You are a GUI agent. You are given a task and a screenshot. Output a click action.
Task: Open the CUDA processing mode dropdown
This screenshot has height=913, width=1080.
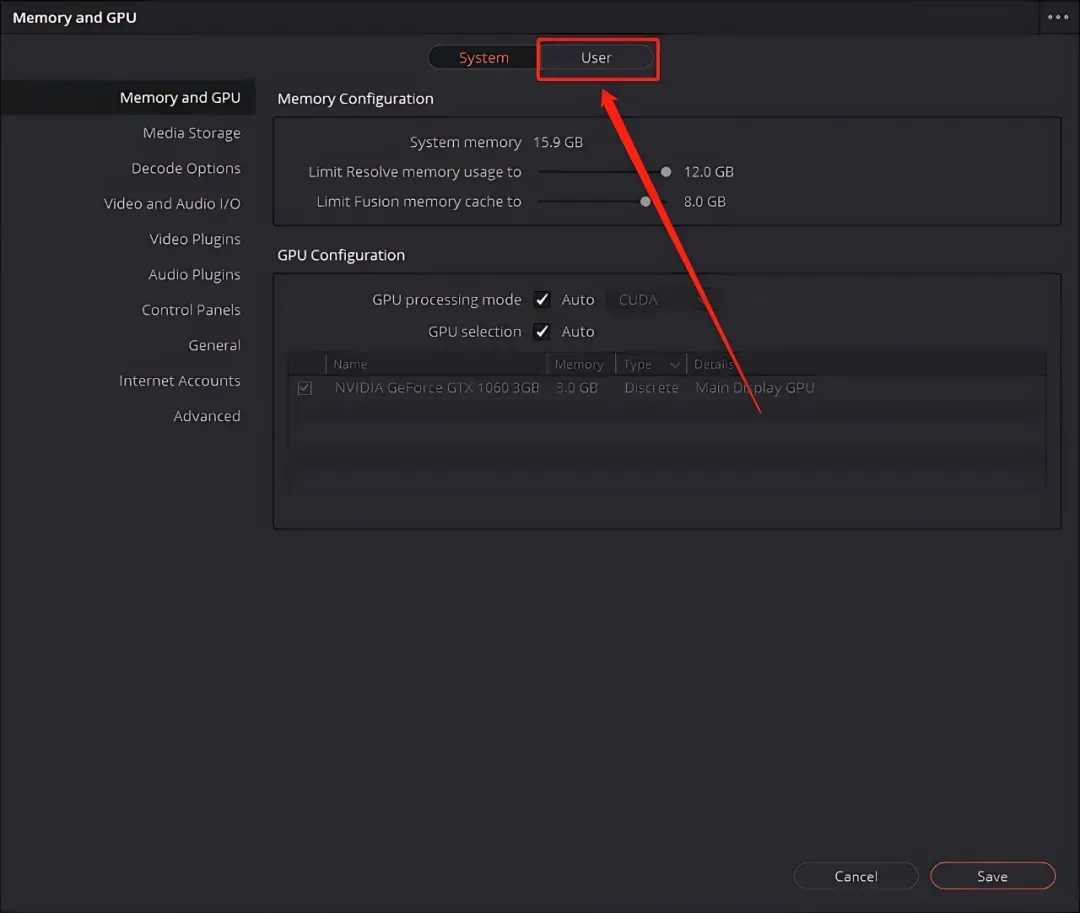(x=662, y=300)
